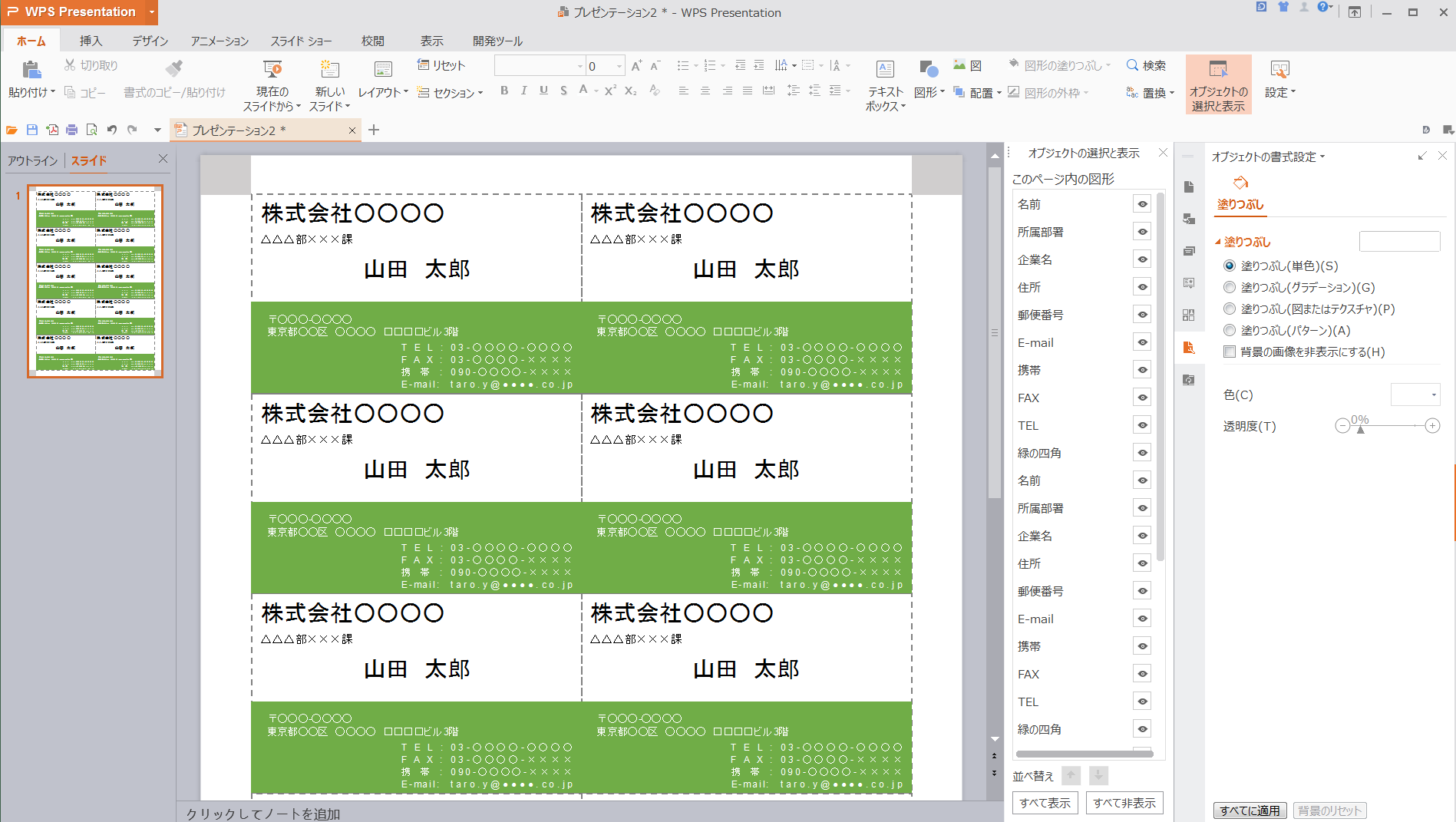Click the Save icon in quick access bar
The height and width of the screenshot is (822, 1456).
pos(31,130)
